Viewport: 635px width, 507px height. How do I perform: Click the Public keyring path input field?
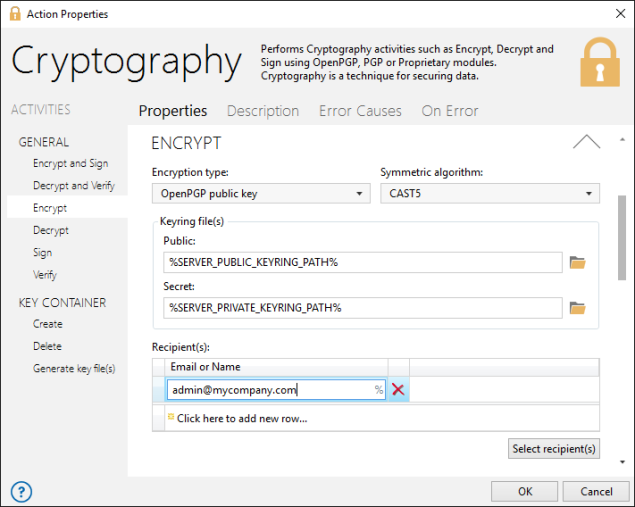(x=362, y=263)
